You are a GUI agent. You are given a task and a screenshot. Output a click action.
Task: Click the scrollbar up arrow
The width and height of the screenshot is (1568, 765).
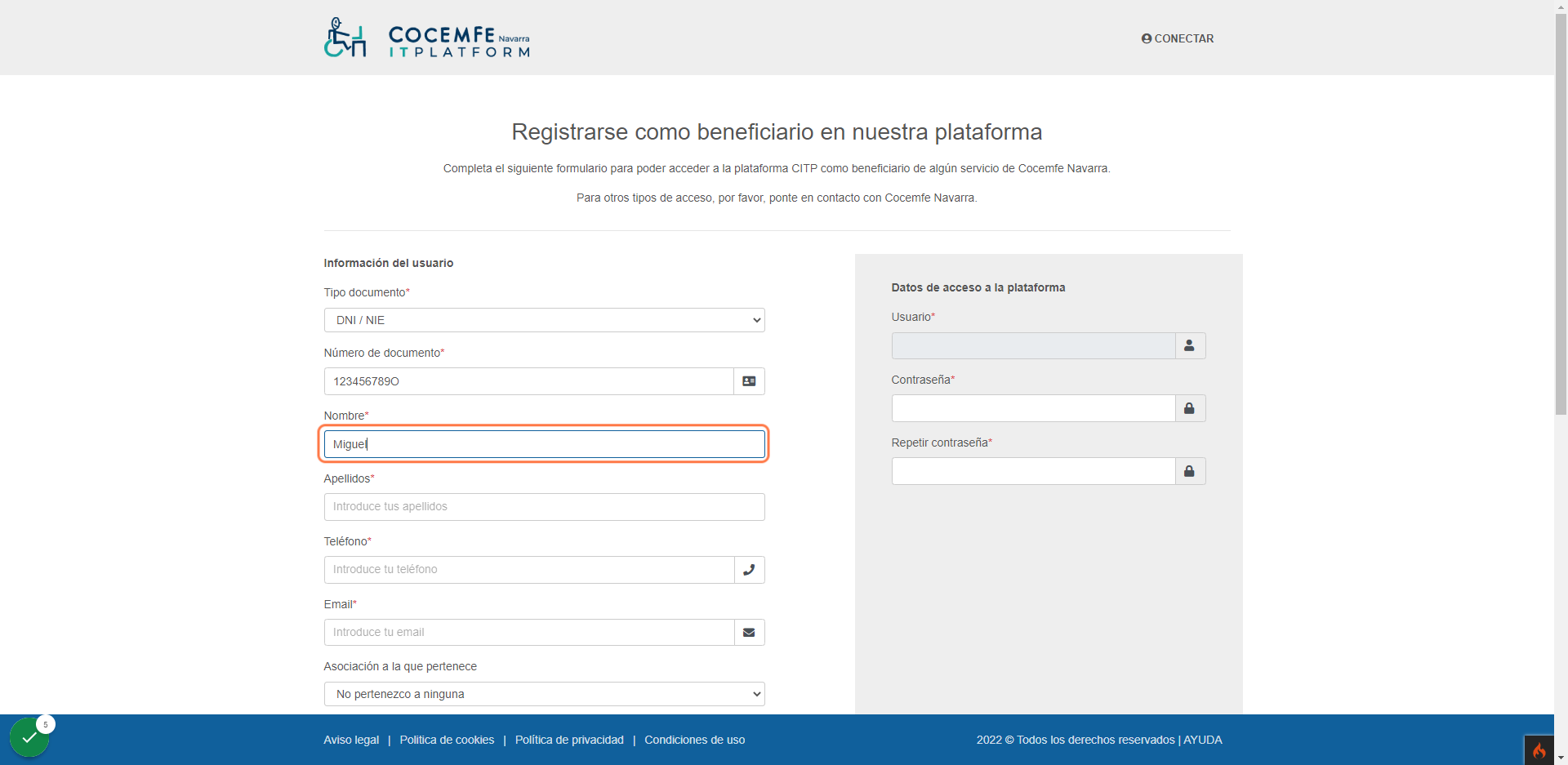(x=1561, y=7)
